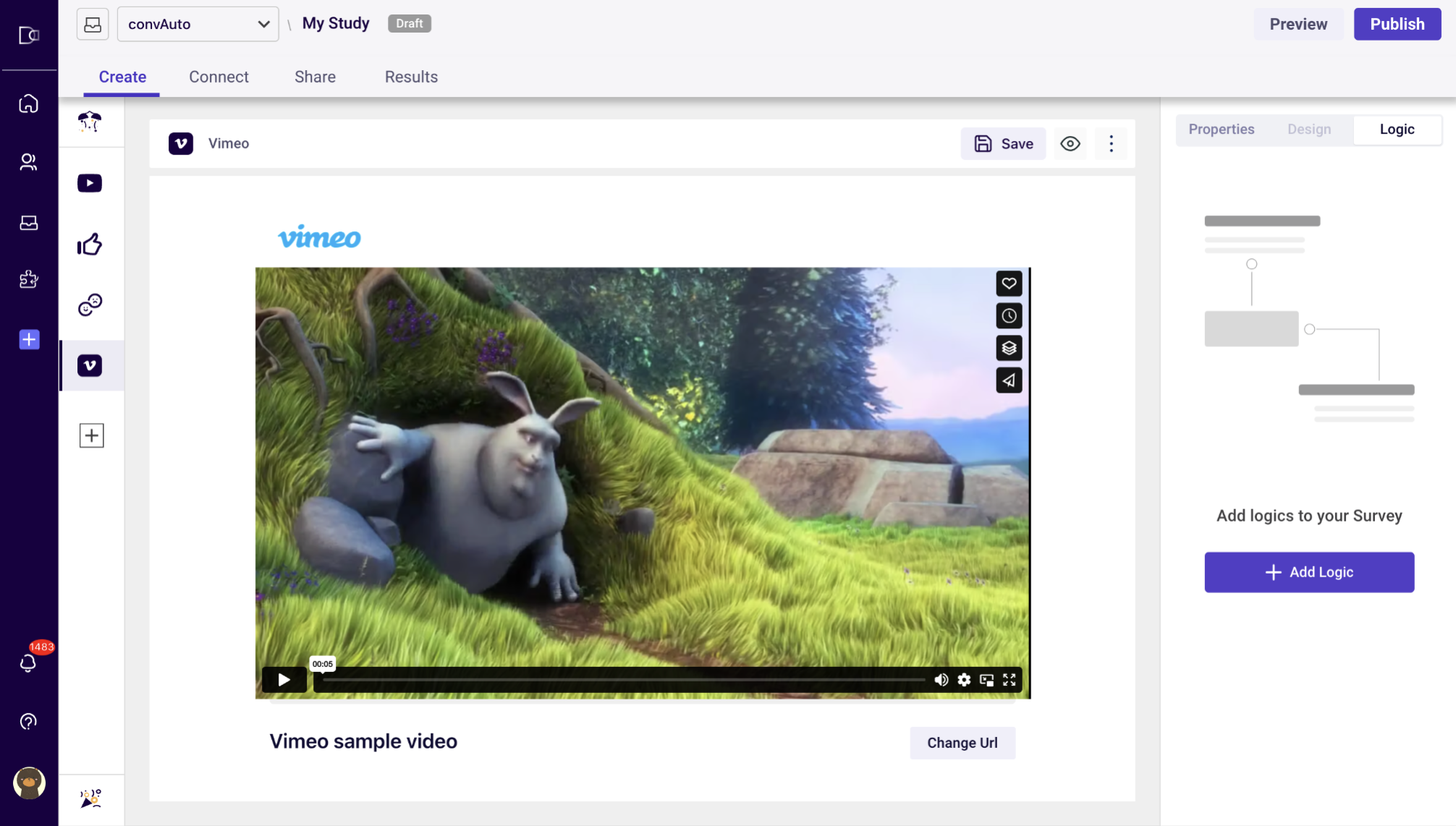Image resolution: width=1456 pixels, height=826 pixels.
Task: Open the help question mark icon
Action: [29, 721]
